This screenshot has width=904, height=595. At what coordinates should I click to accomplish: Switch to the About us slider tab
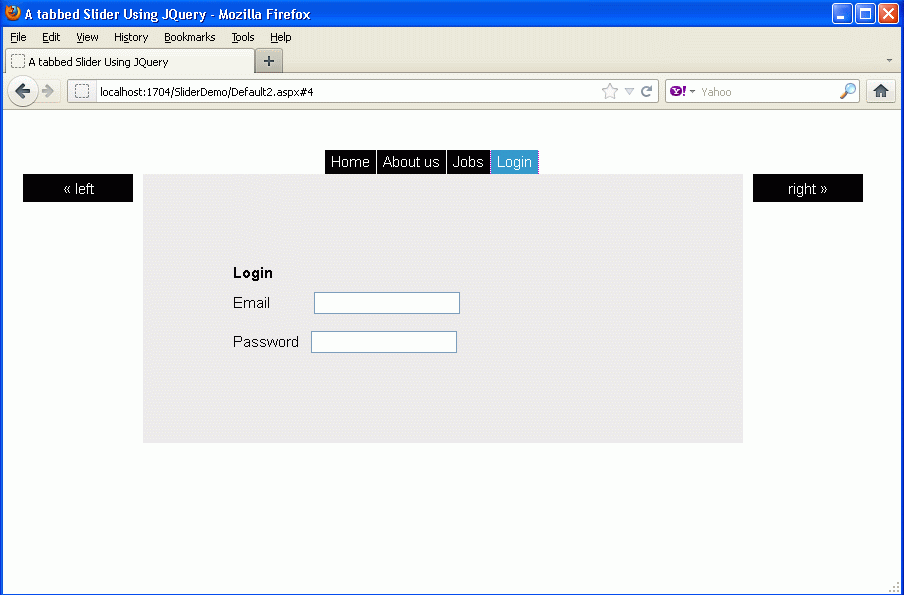pyautogui.click(x=411, y=162)
